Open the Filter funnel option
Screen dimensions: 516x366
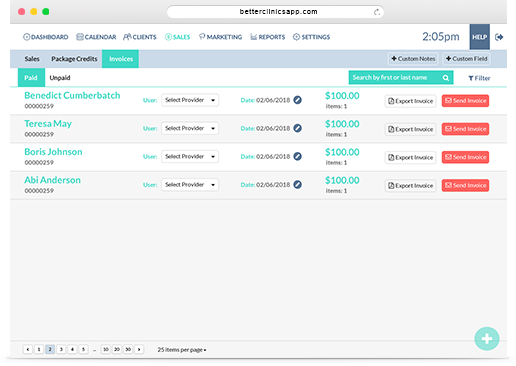[x=479, y=78]
